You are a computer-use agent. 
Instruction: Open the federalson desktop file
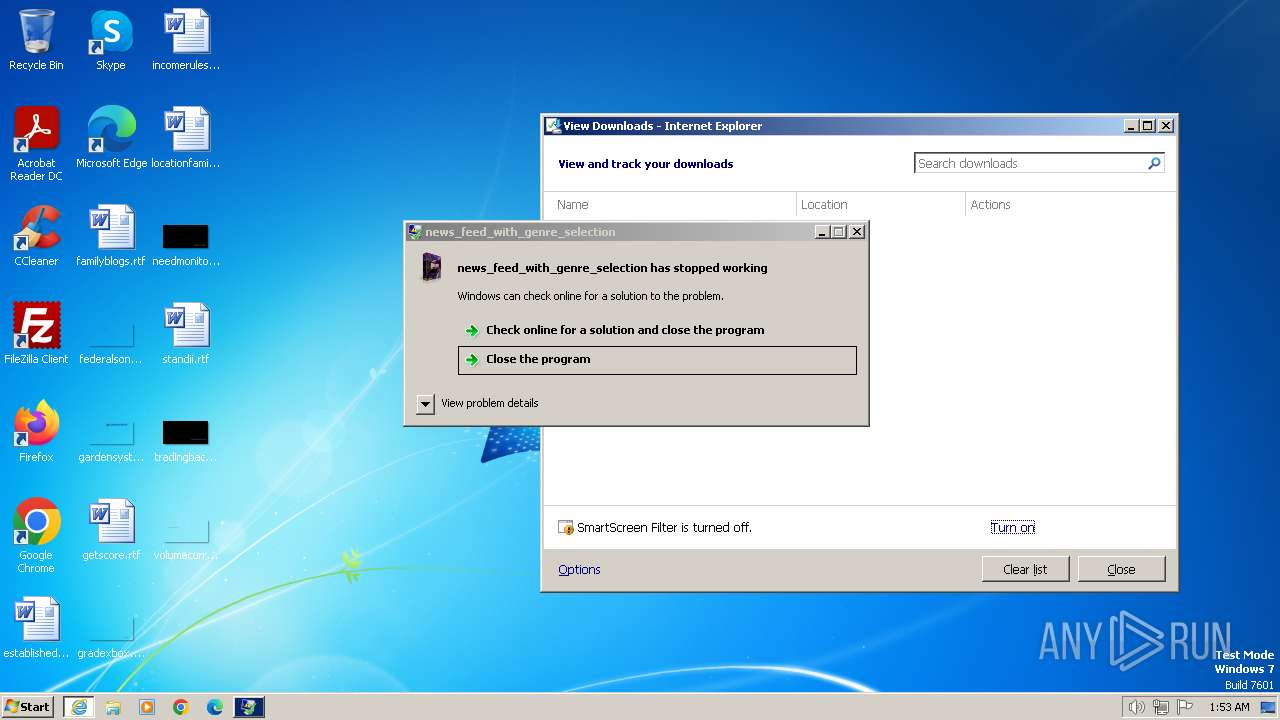[x=111, y=340]
